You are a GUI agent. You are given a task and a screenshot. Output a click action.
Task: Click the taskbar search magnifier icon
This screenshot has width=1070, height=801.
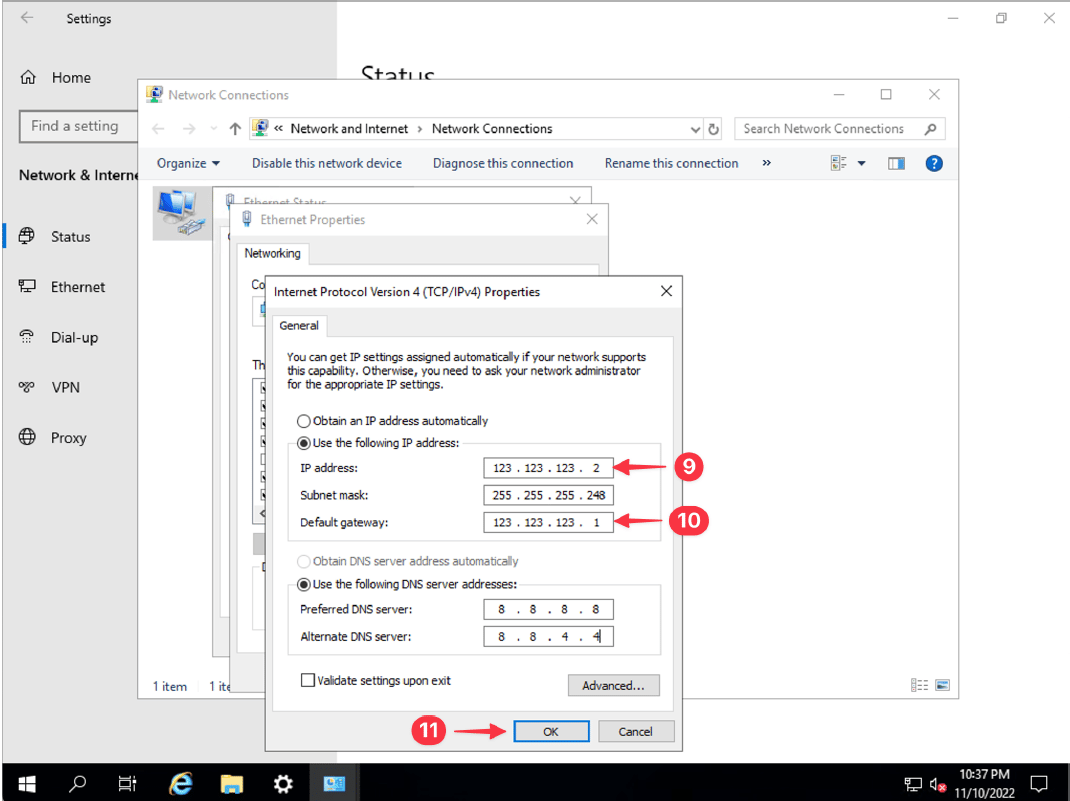coord(78,783)
